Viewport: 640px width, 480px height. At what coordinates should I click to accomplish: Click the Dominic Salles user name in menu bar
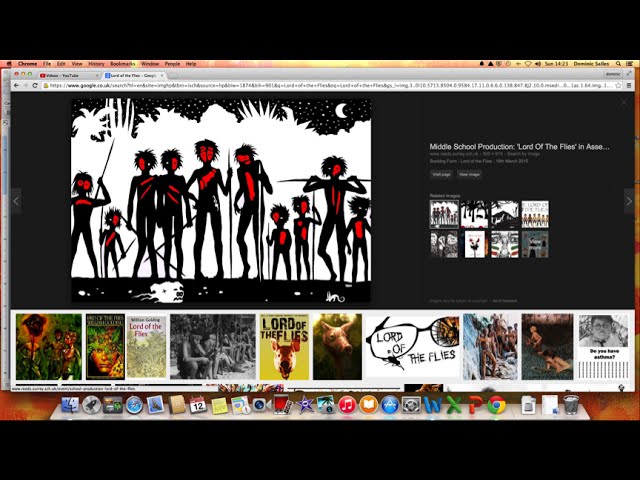point(591,64)
